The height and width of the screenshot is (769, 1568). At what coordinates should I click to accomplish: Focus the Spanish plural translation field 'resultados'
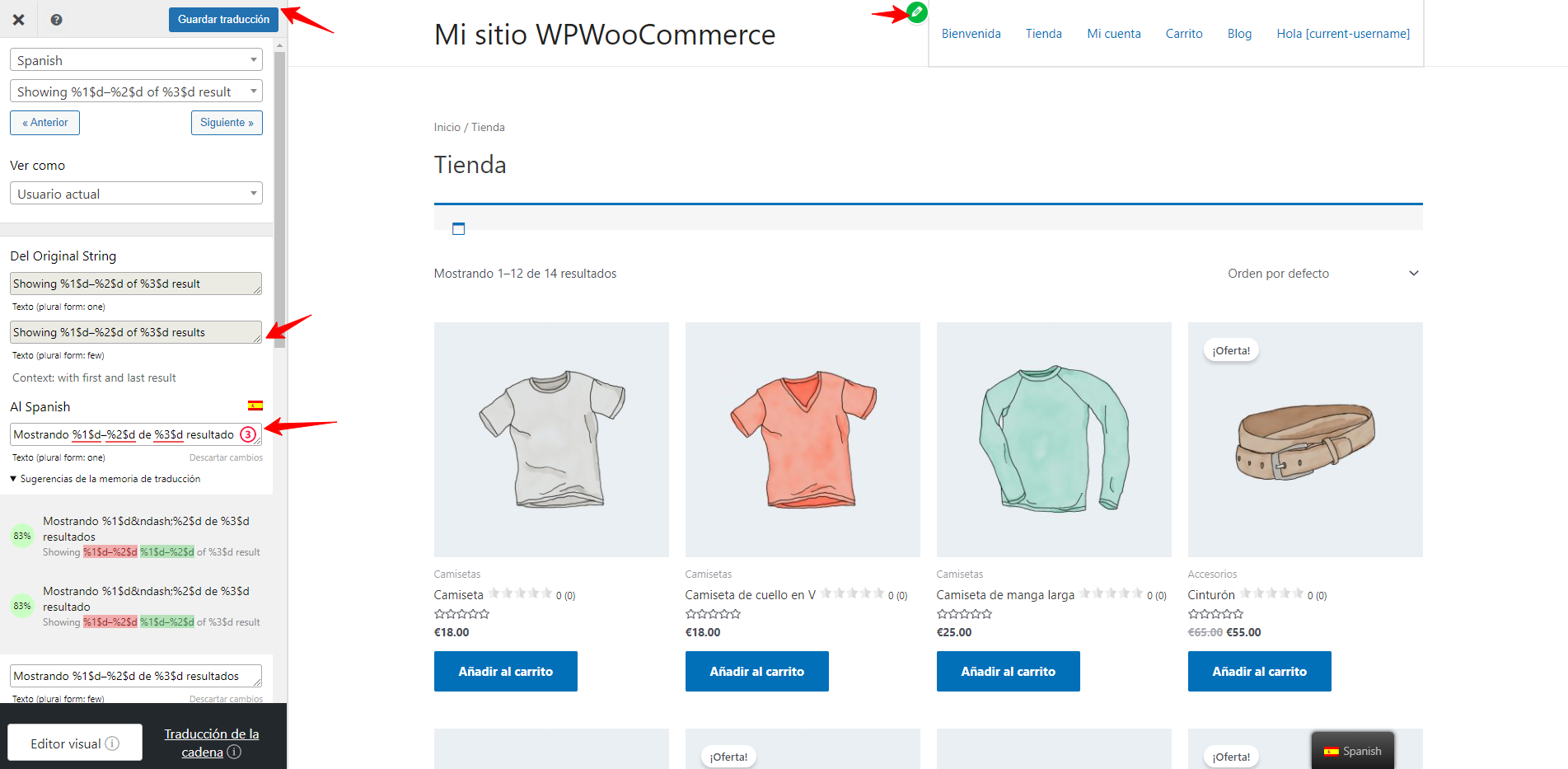(136, 676)
